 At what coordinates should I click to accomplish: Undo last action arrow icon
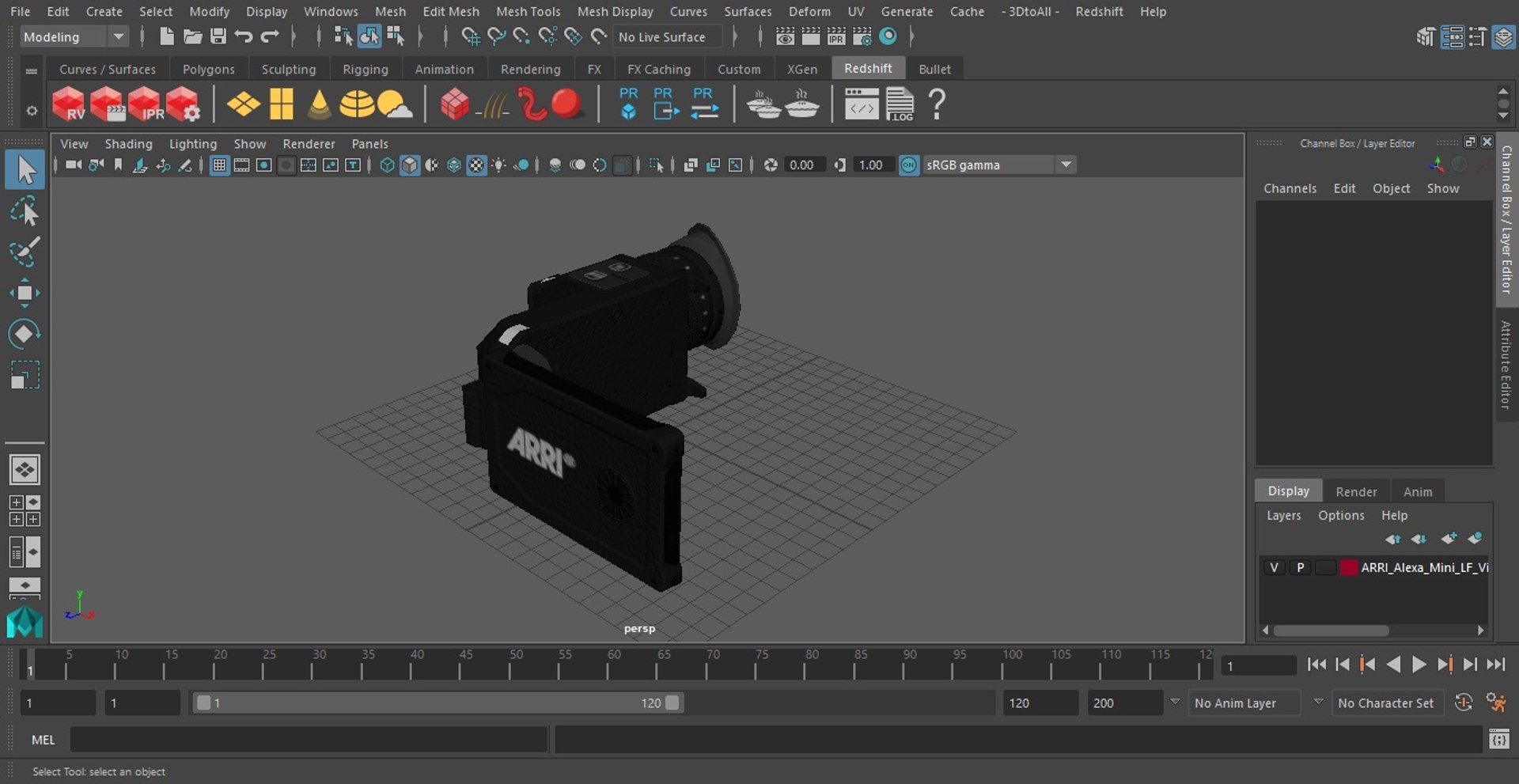pos(244,36)
